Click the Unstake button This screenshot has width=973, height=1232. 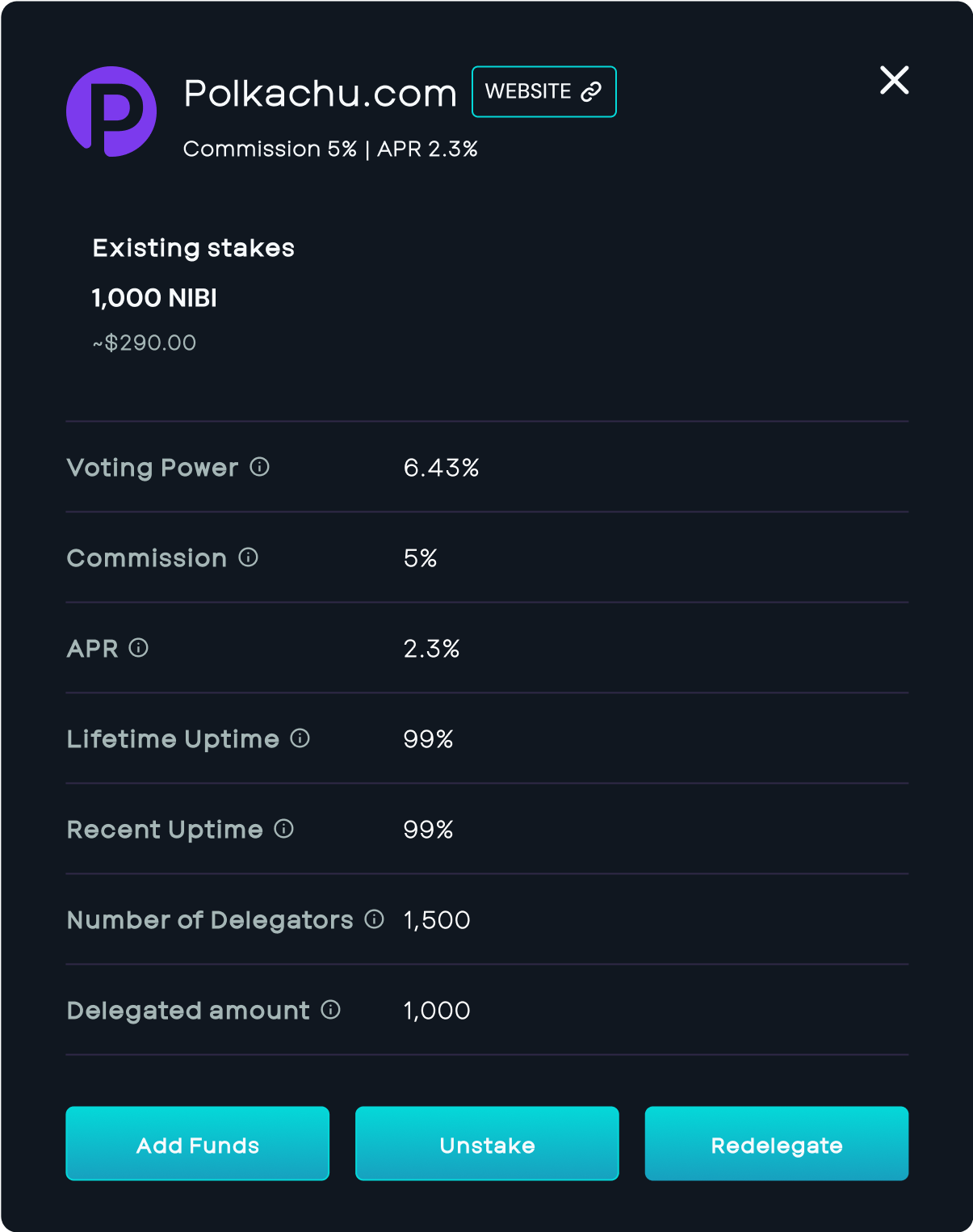click(x=487, y=1144)
